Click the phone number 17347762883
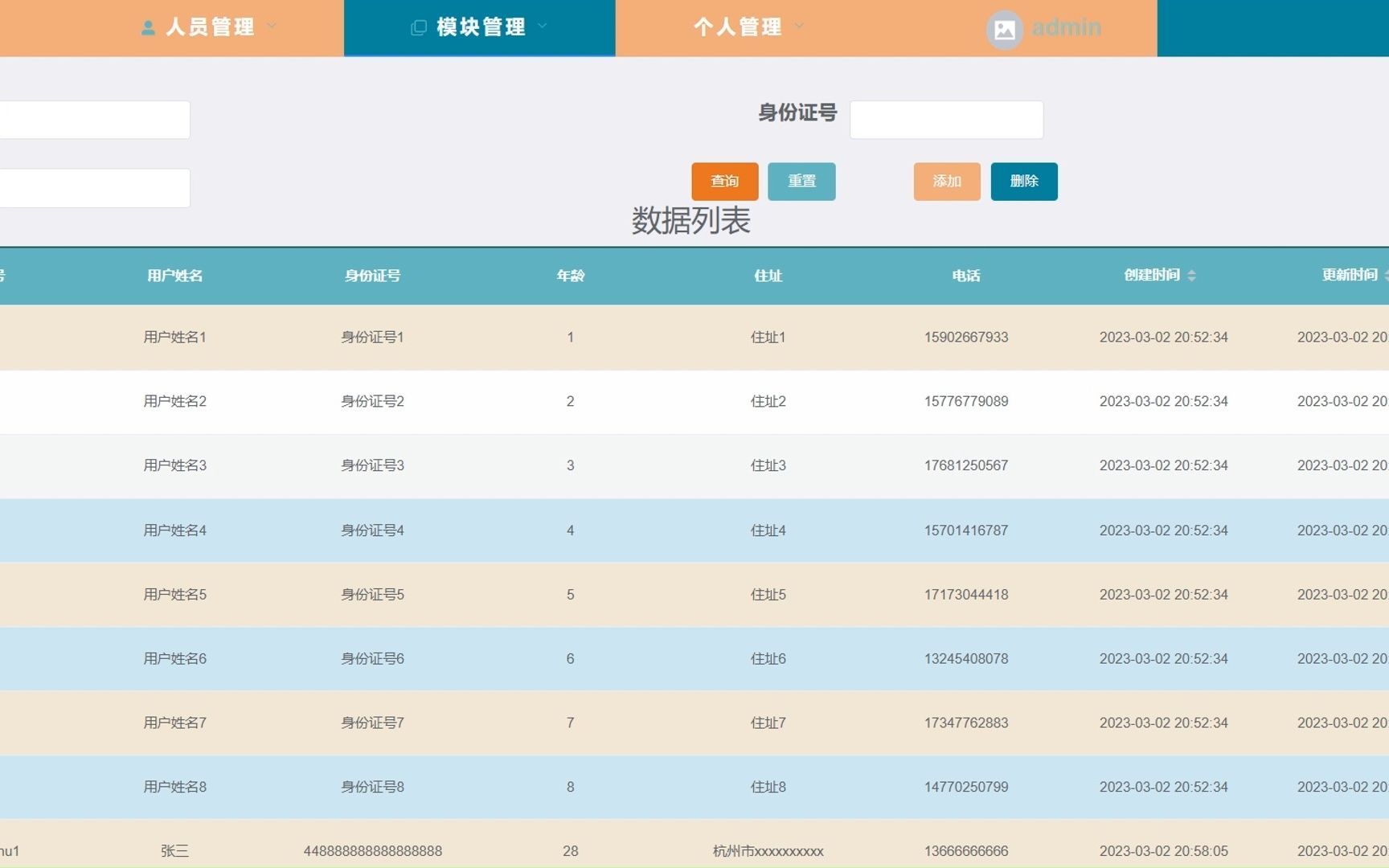The height and width of the screenshot is (868, 1389). (966, 723)
